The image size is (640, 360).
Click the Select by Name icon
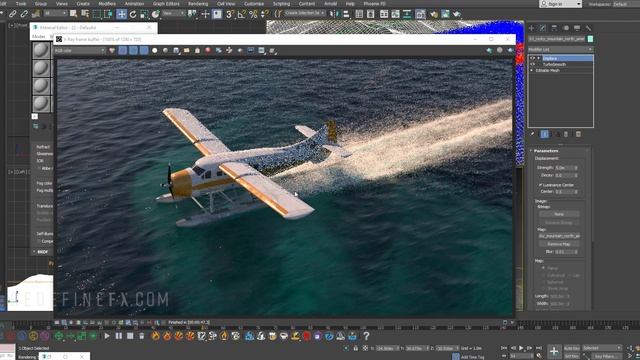point(85,14)
